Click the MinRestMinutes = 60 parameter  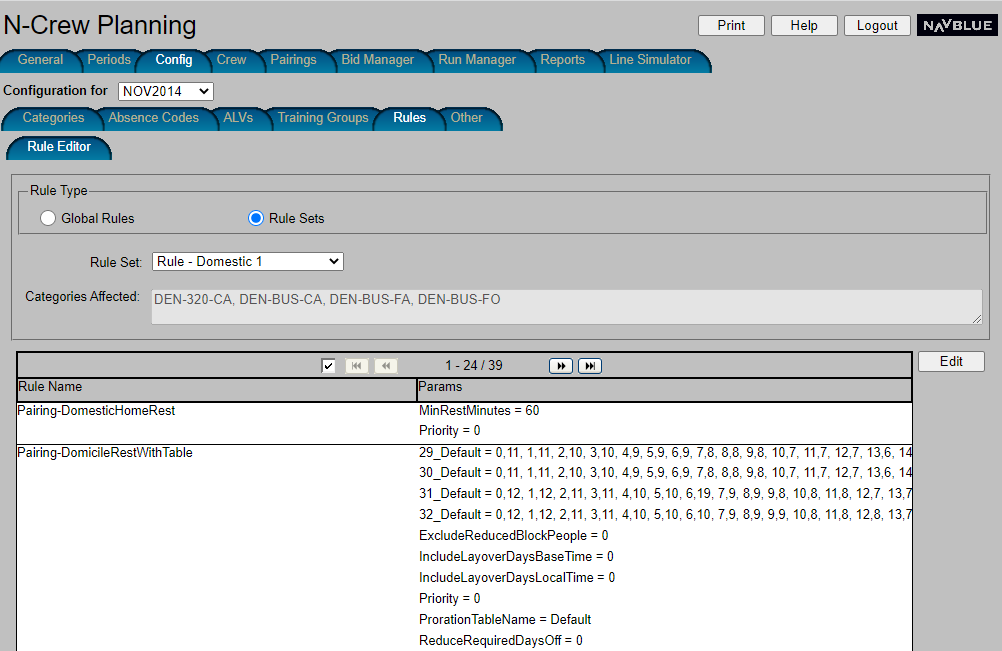(x=479, y=411)
